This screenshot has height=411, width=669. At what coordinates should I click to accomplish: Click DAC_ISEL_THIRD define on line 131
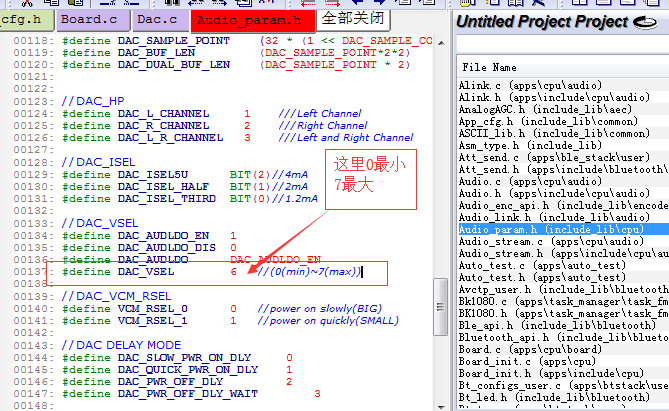167,199
